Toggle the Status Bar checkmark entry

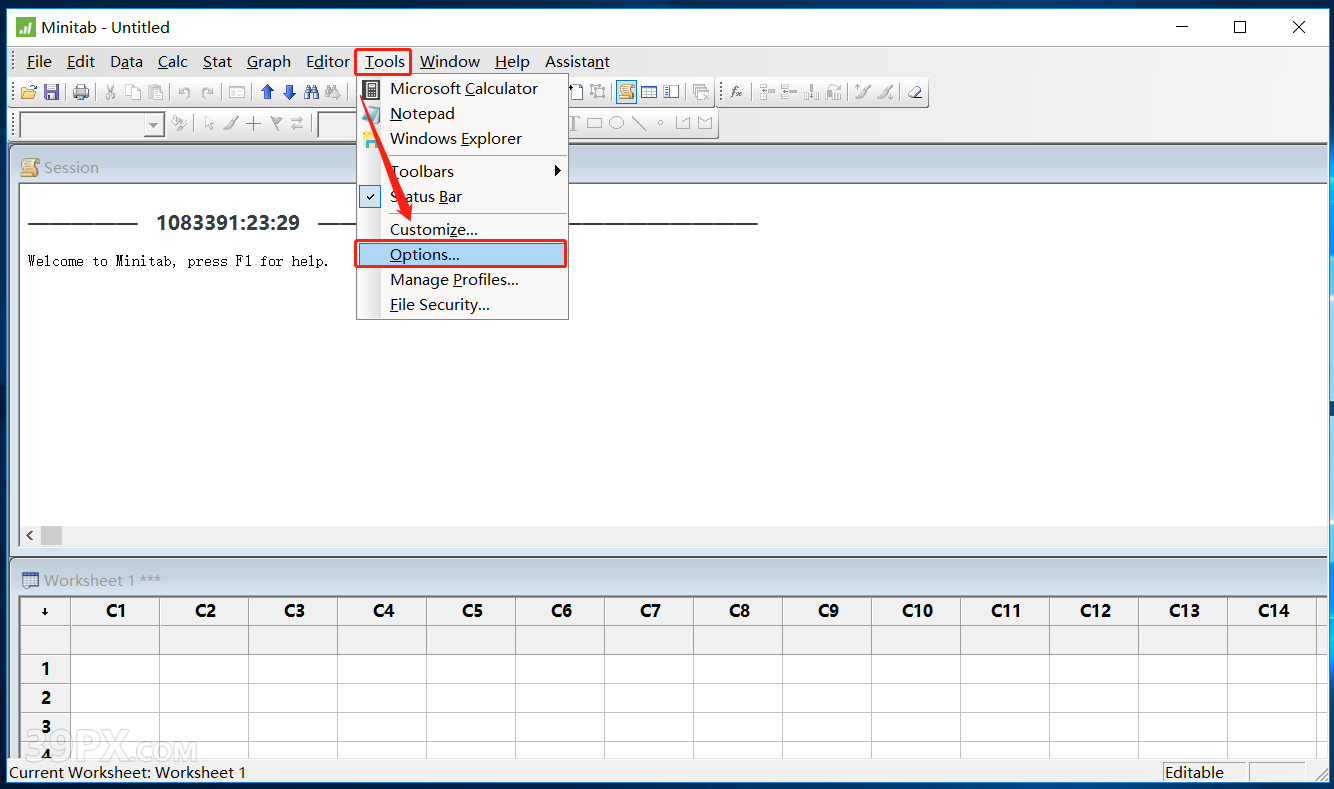[463, 197]
